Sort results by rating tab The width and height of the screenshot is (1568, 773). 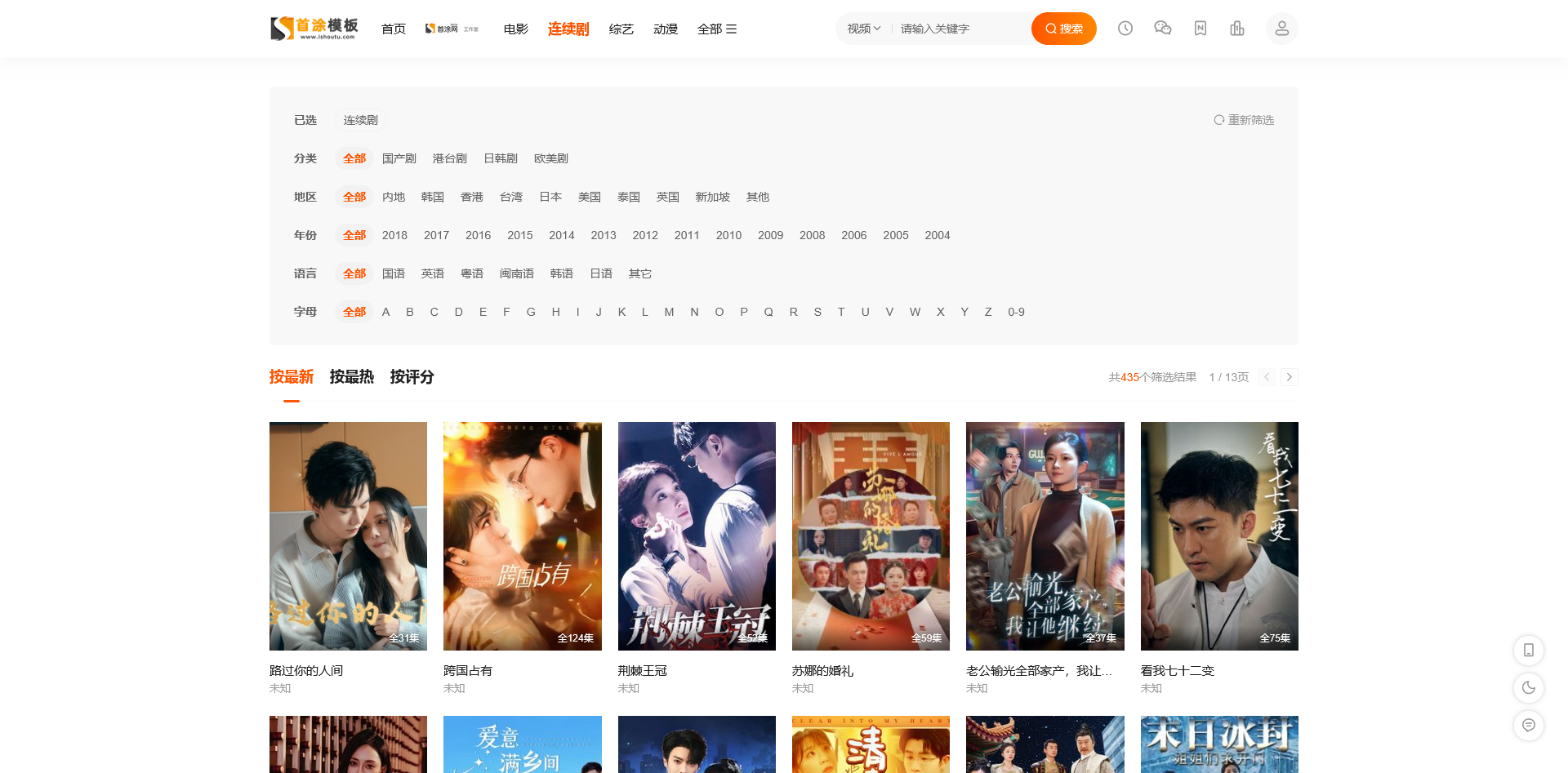pos(412,377)
